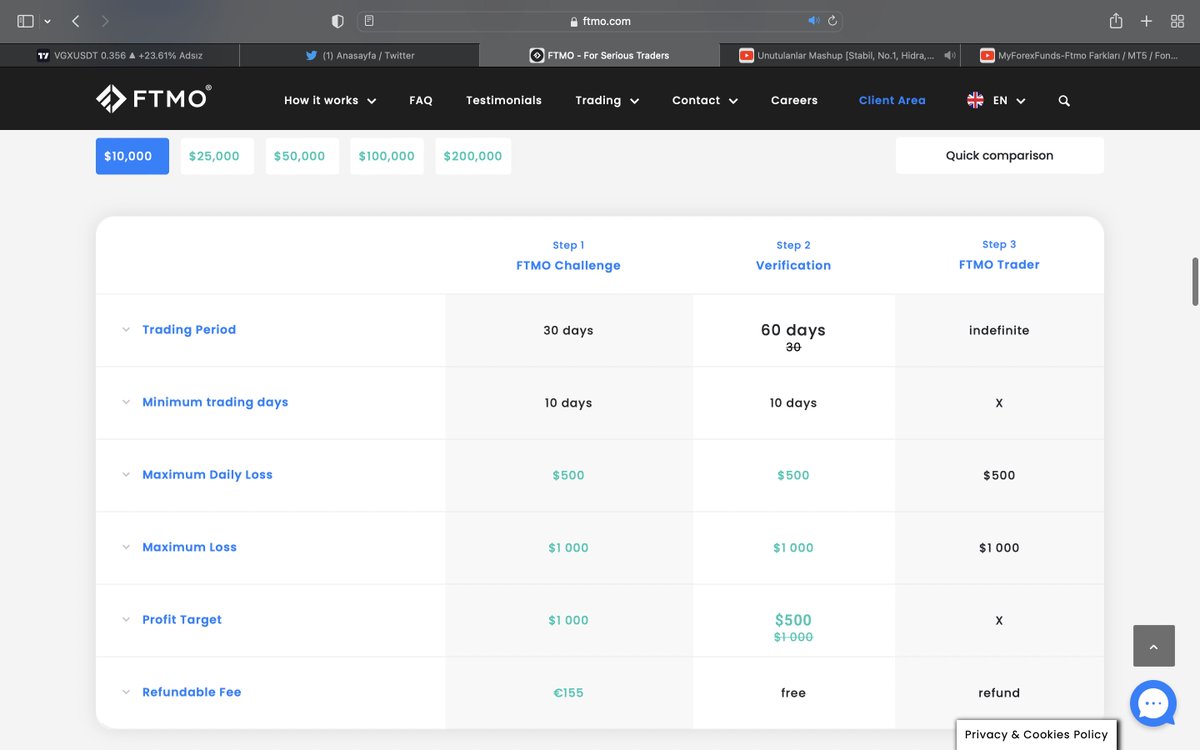1200x750 pixels.
Task: Click the Maximum Daily Loss label
Action: (207, 475)
